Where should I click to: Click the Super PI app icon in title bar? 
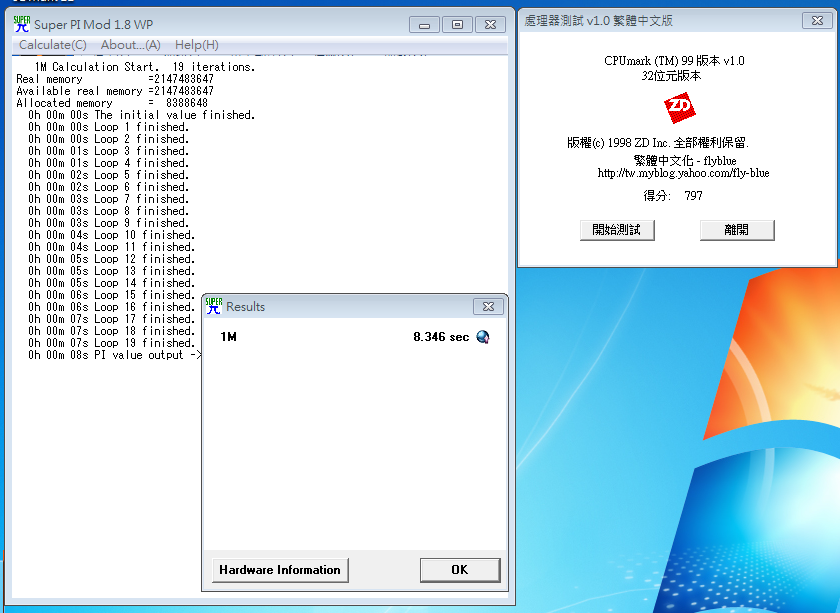(x=22, y=24)
